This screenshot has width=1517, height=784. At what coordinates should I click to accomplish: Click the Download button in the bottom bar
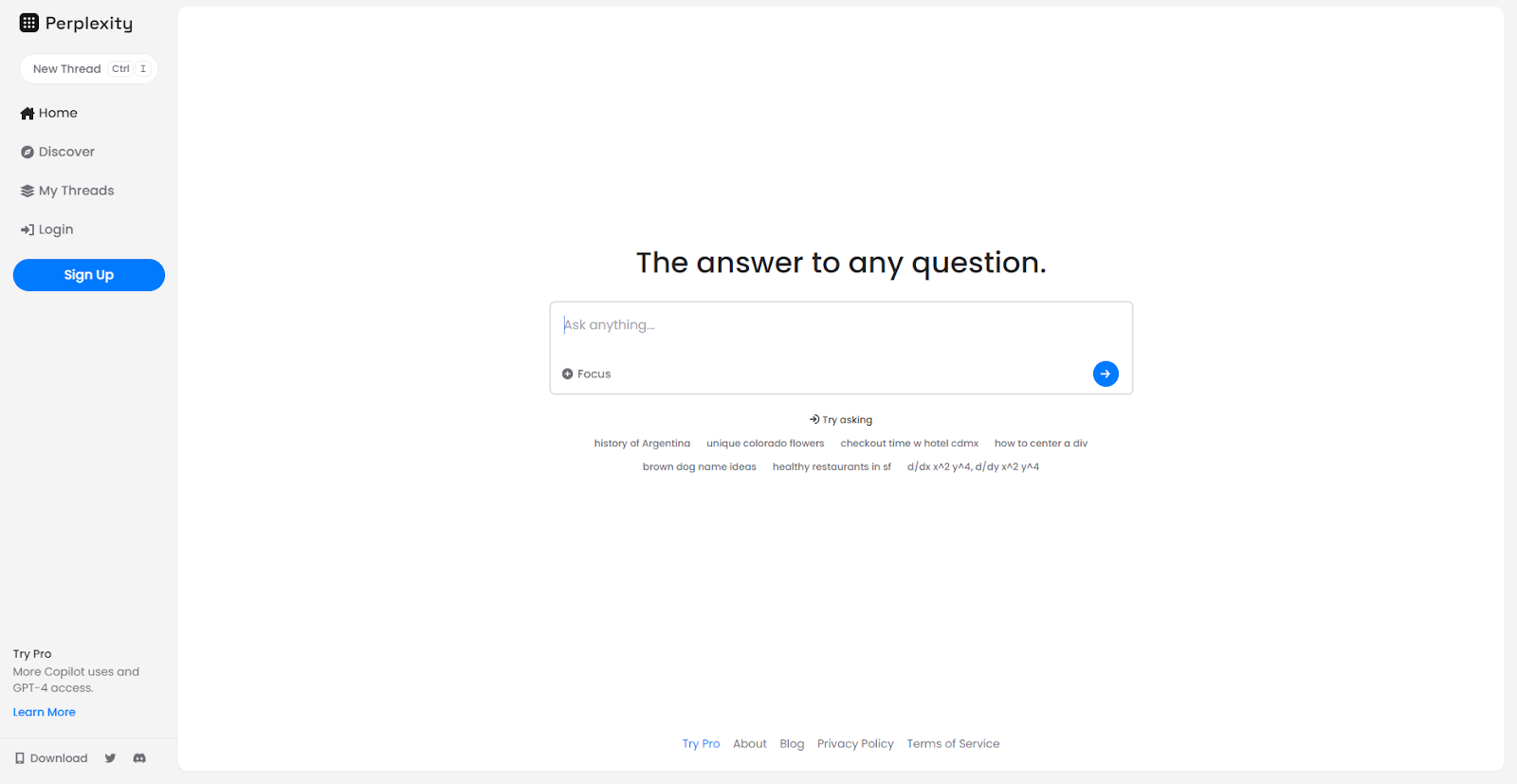(49, 757)
